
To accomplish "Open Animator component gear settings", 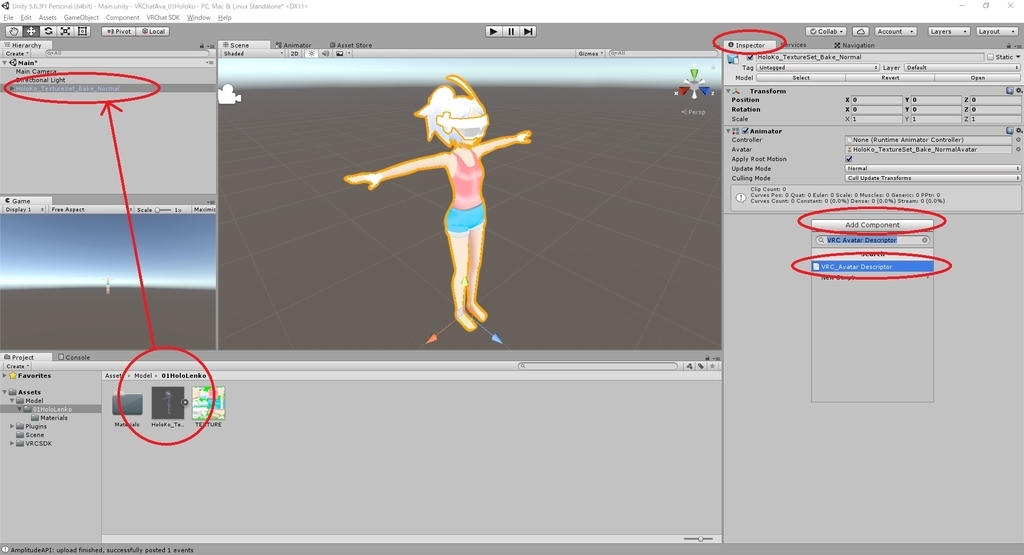I will tap(1018, 131).
